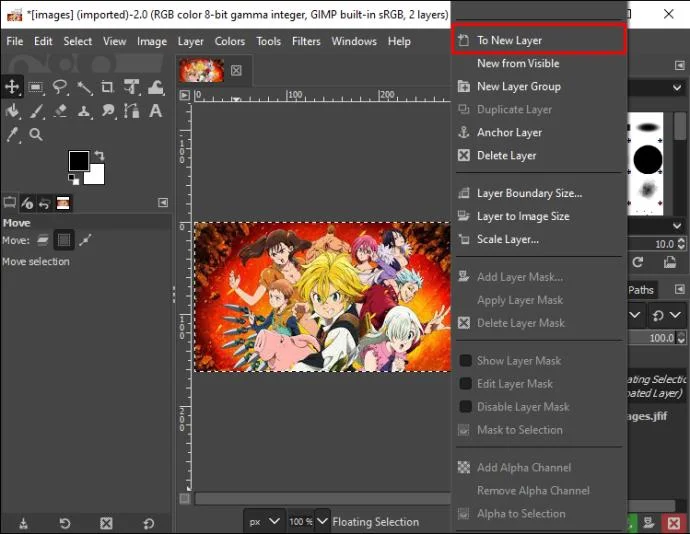Open layer mode dropdown in layers panel
The image size is (690, 534).
(635, 315)
